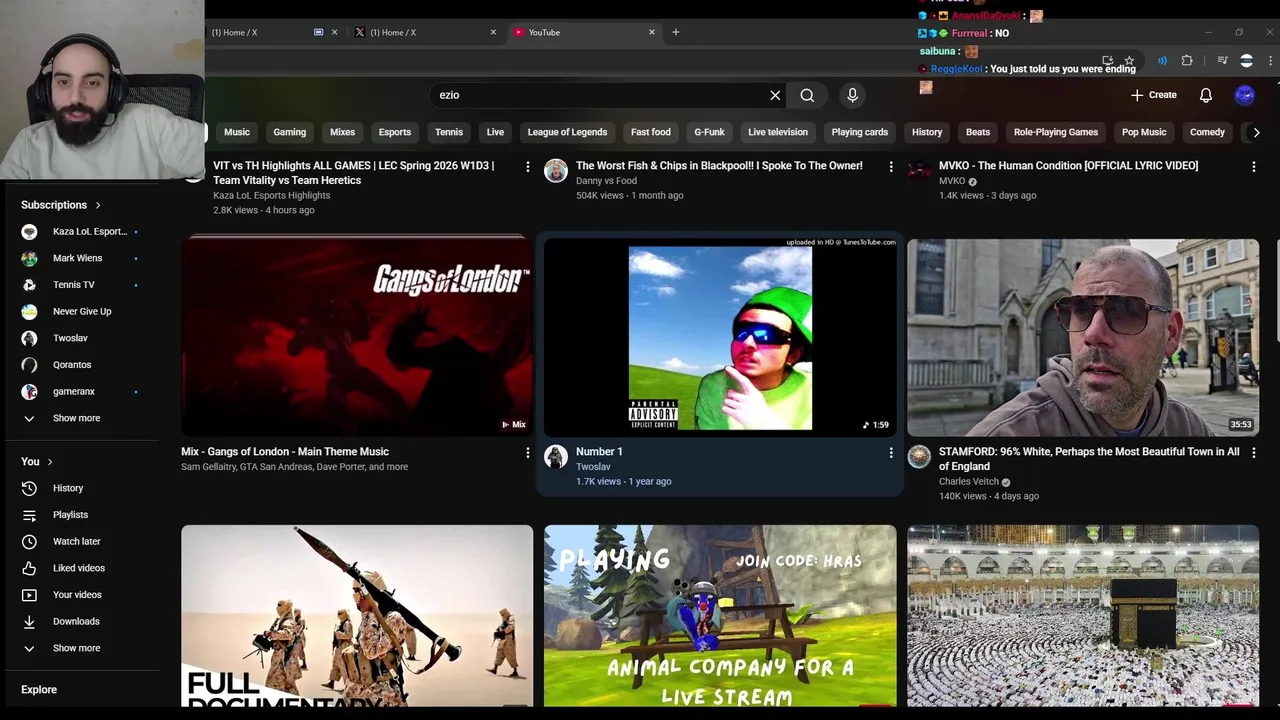Viewport: 1280px width, 720px height.
Task: Open more options for Worst Fish & Chips video
Action: pyautogui.click(x=891, y=167)
